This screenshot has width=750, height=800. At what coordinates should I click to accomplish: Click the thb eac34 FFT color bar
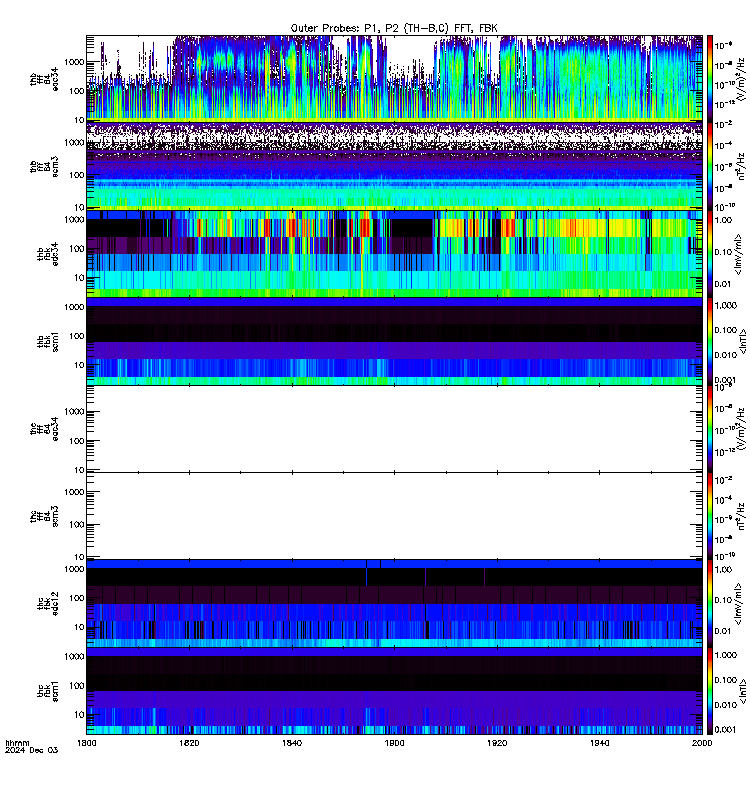[x=709, y=79]
